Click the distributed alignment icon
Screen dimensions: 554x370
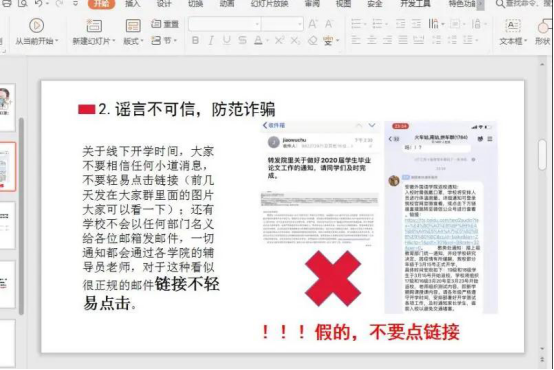pos(419,40)
